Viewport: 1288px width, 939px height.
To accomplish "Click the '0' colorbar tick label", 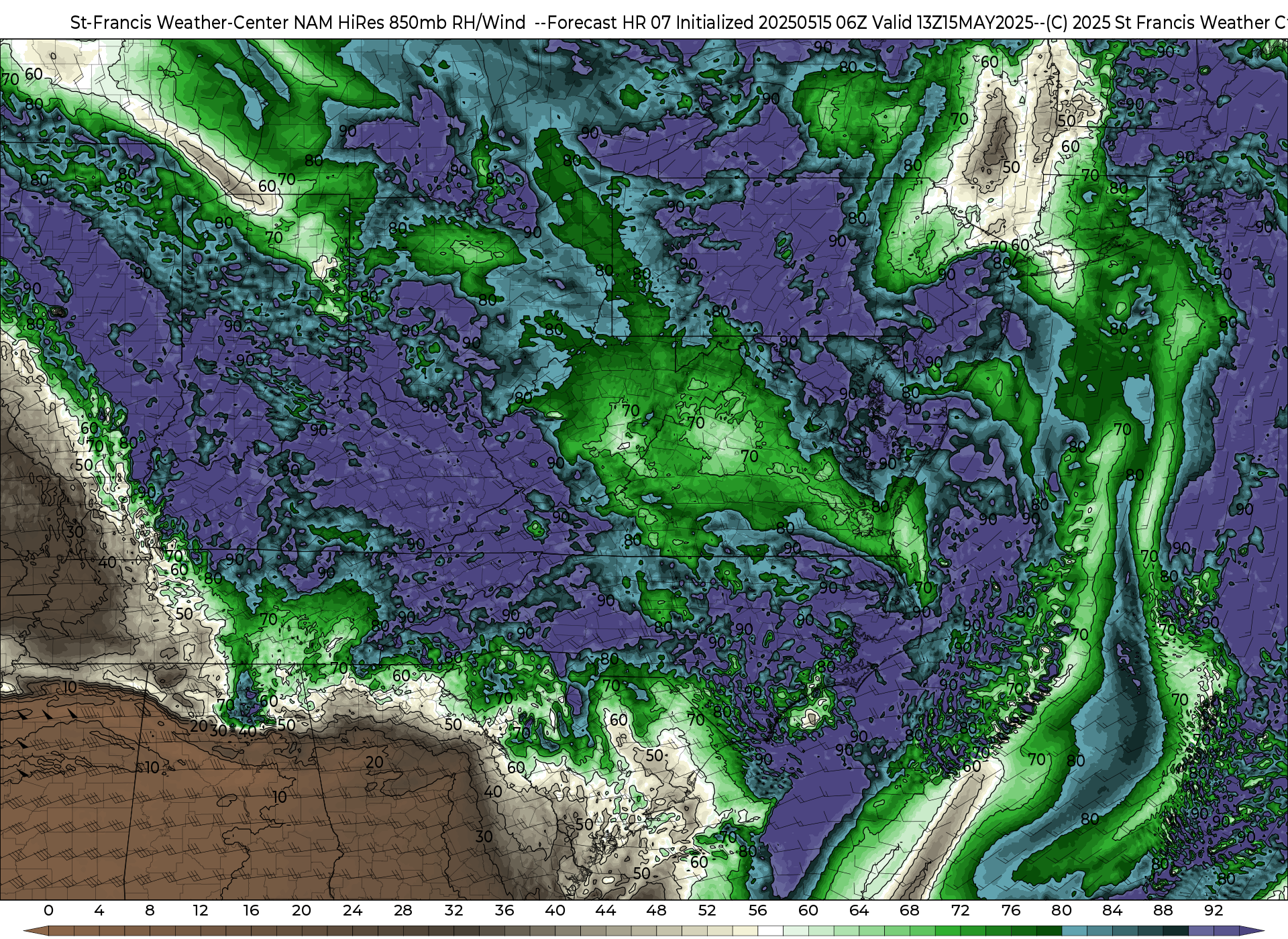I will pyautogui.click(x=48, y=910).
